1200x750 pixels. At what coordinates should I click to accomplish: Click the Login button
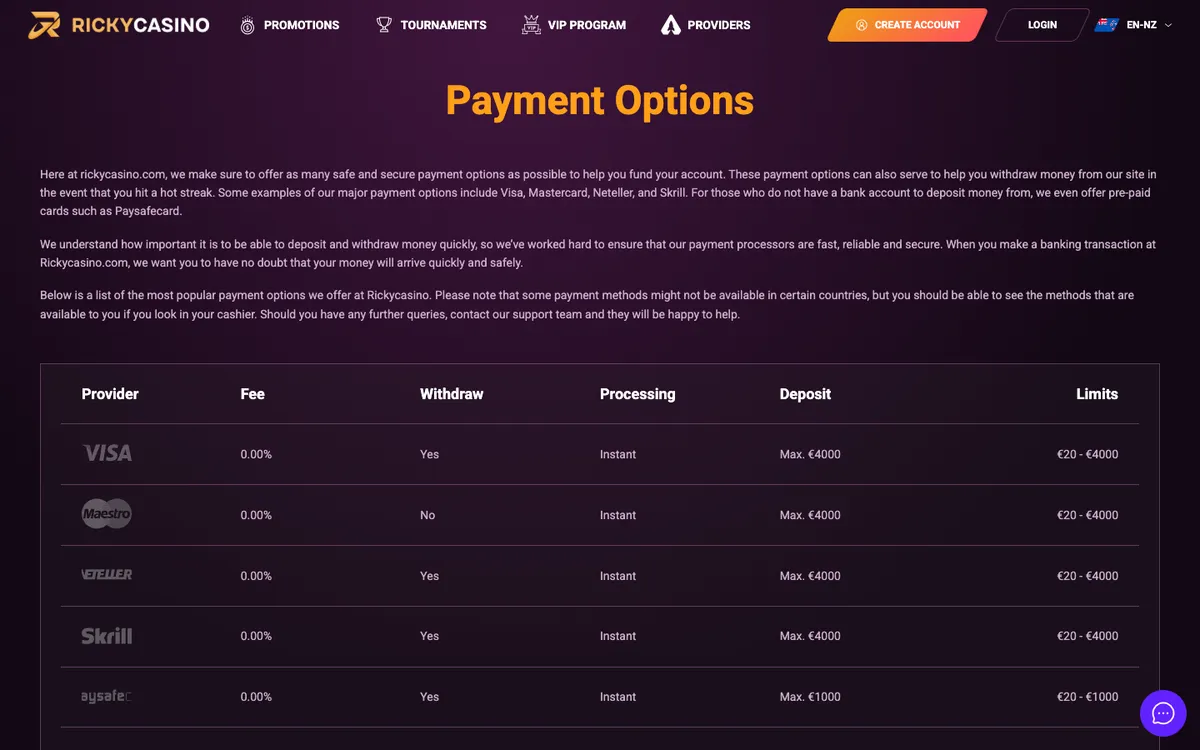[x=1042, y=25]
